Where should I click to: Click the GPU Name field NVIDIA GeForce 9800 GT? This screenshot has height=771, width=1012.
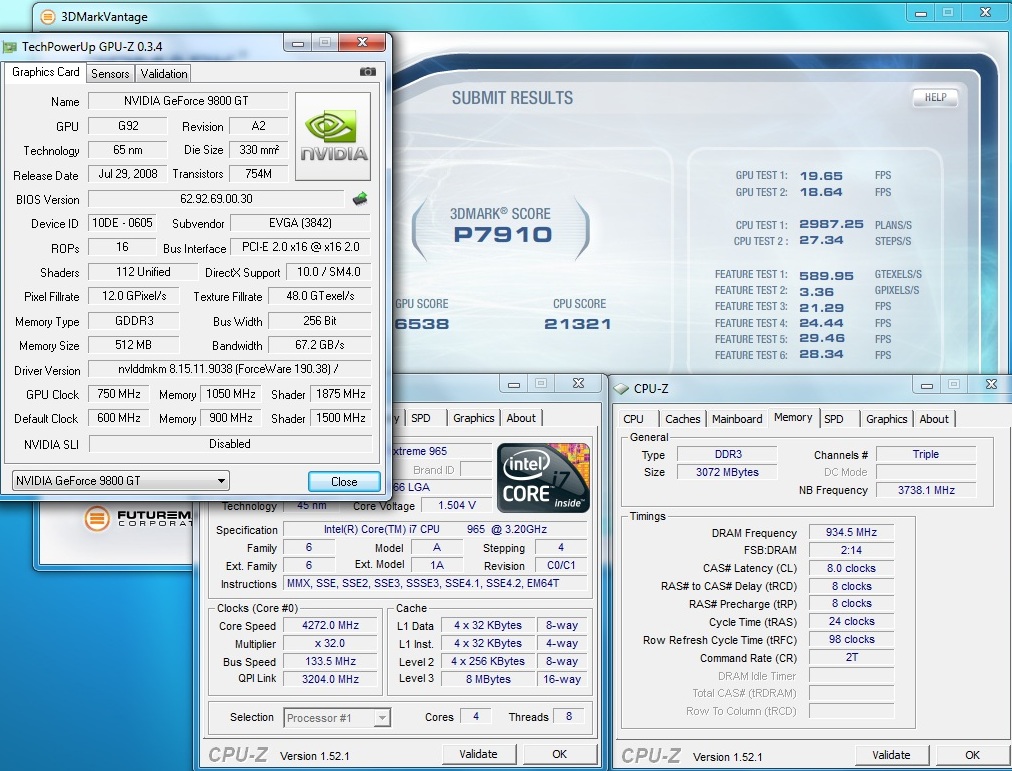(188, 101)
